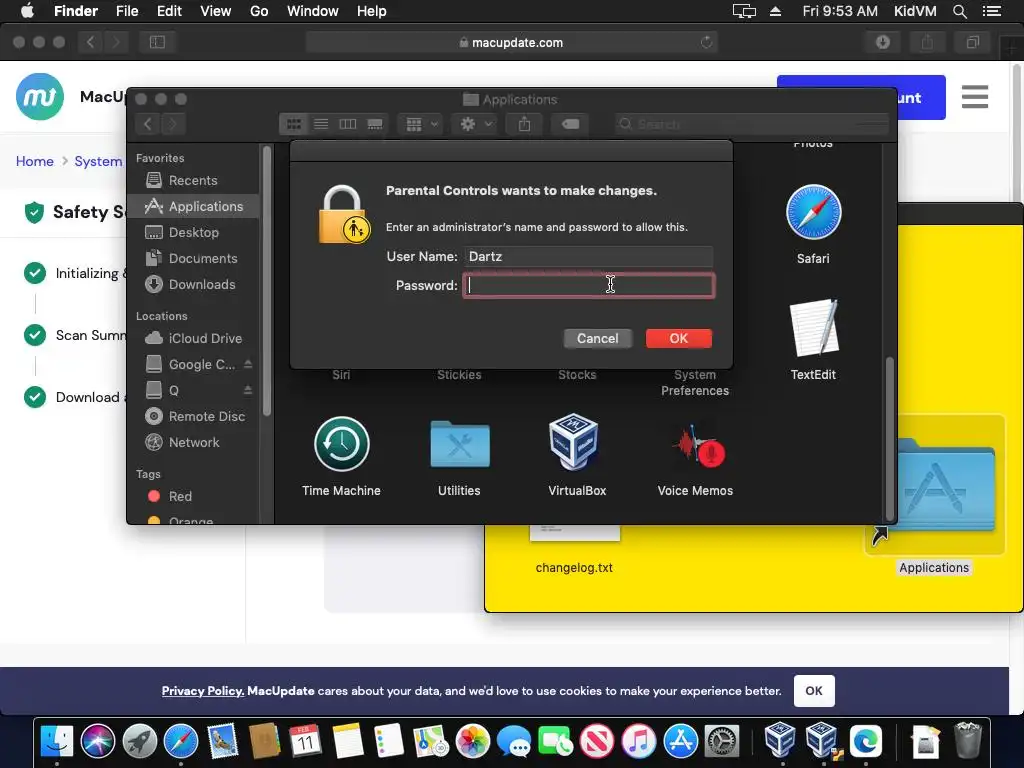Open the Help menu

pos(372,11)
